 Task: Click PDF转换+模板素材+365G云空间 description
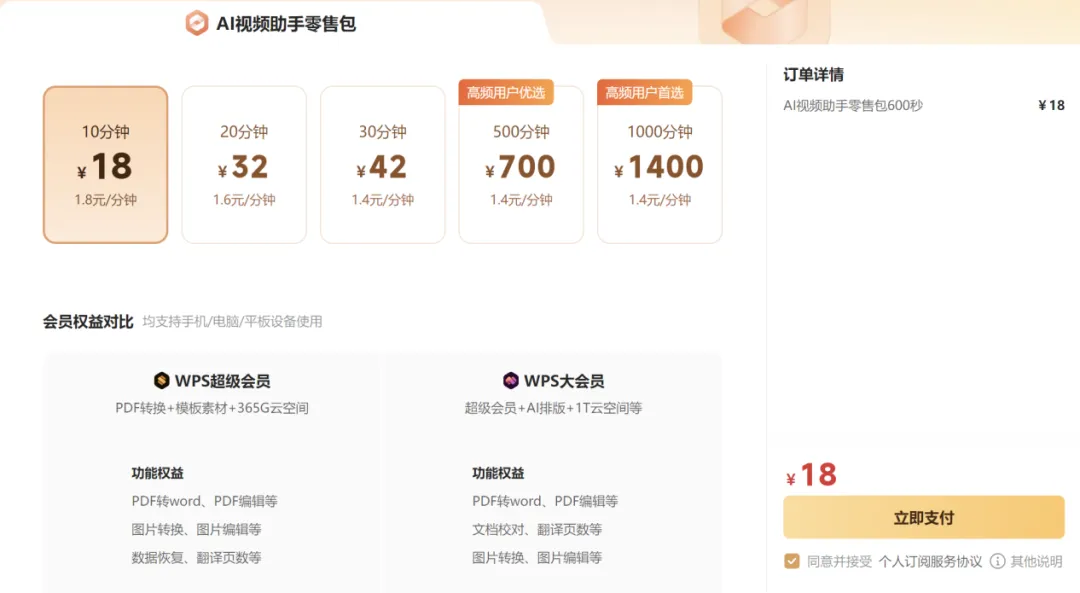pyautogui.click(x=211, y=408)
